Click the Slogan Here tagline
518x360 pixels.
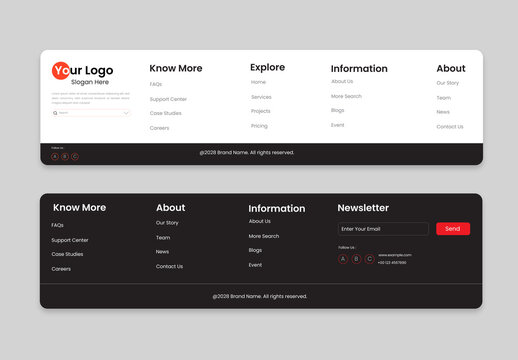[90, 82]
